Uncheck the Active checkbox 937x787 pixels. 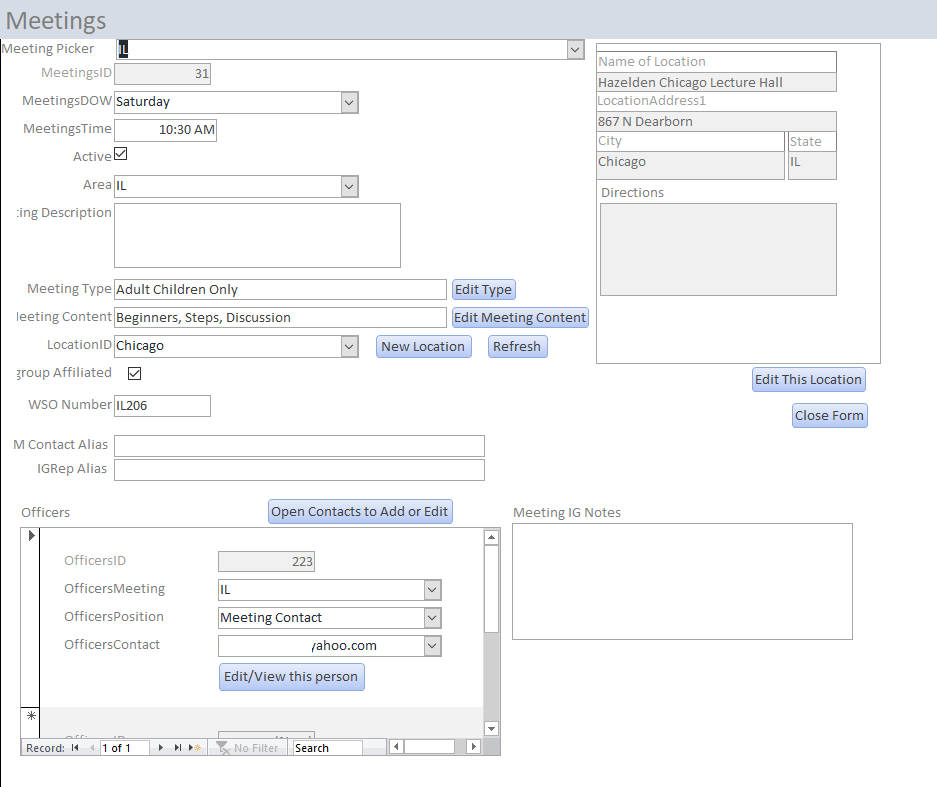tap(121, 155)
